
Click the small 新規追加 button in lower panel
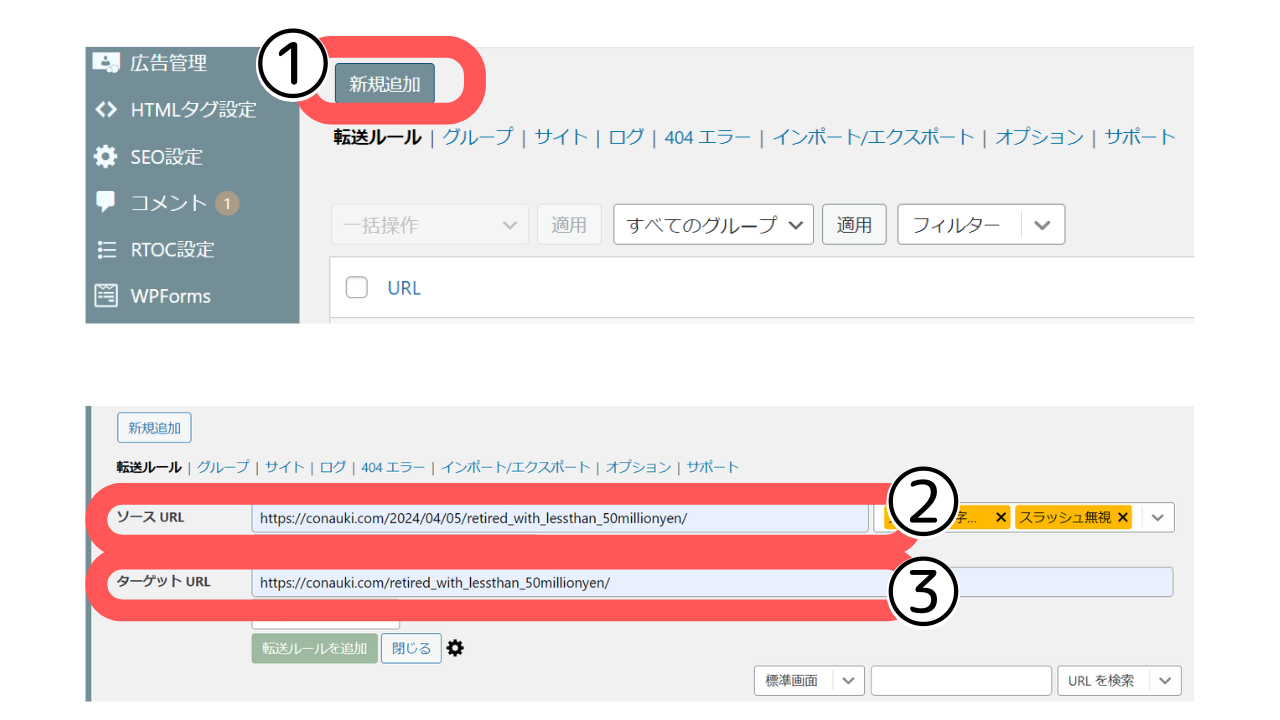tap(154, 428)
